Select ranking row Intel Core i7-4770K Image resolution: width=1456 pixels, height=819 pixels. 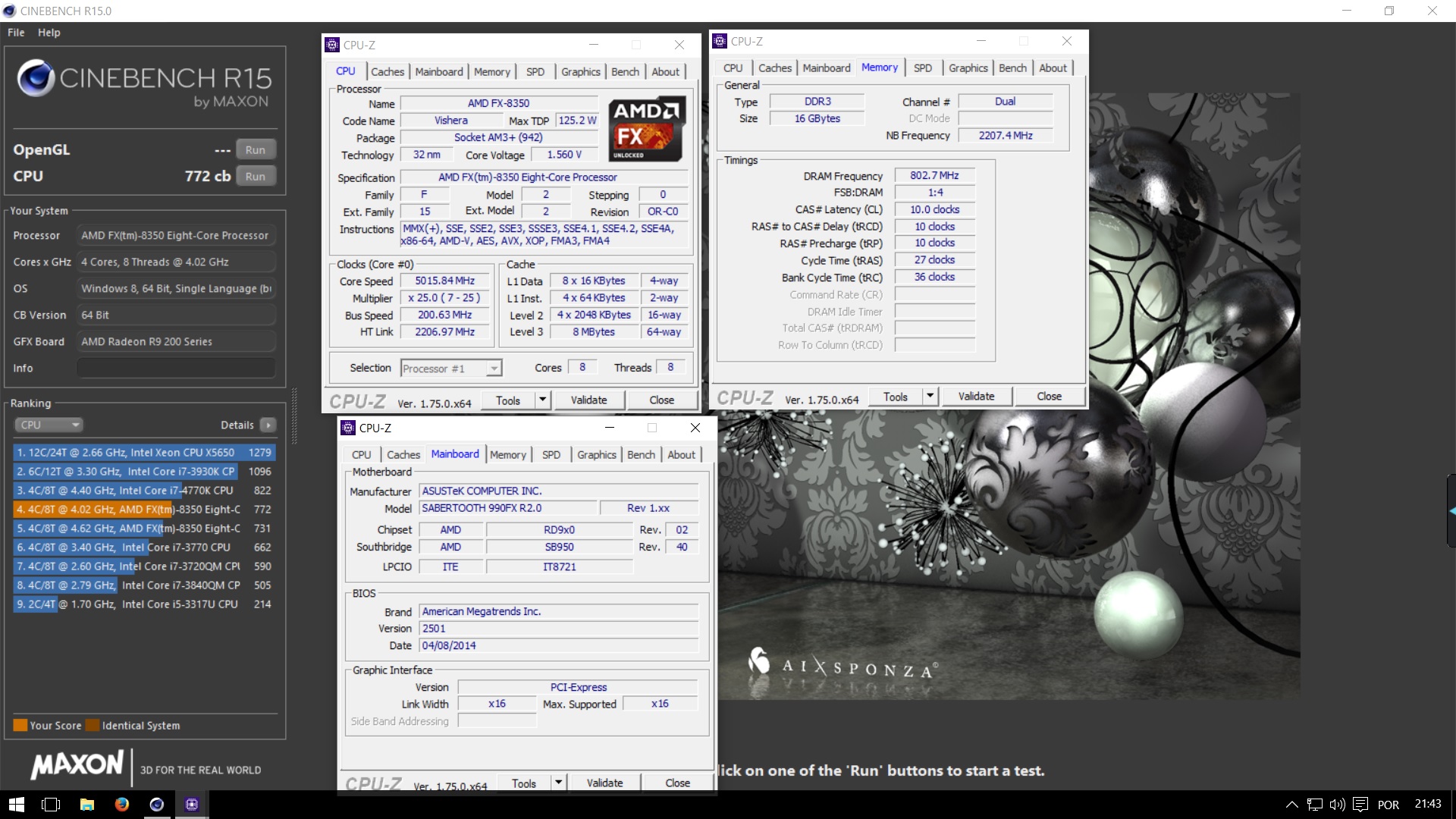coord(144,490)
